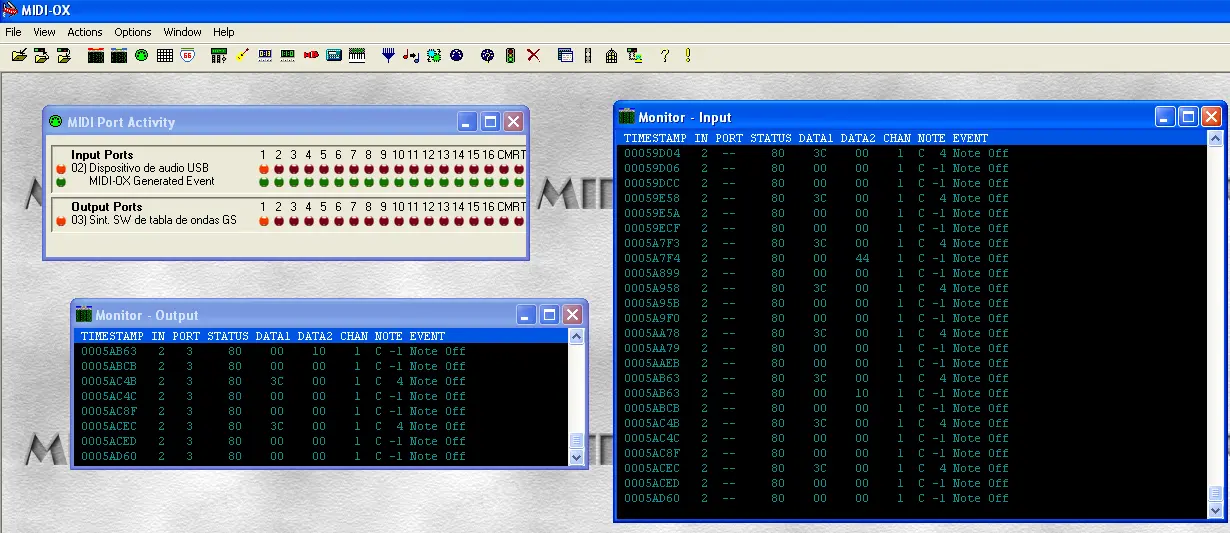Select row 0005A7F4 in Monitor - Input

(x=912, y=258)
